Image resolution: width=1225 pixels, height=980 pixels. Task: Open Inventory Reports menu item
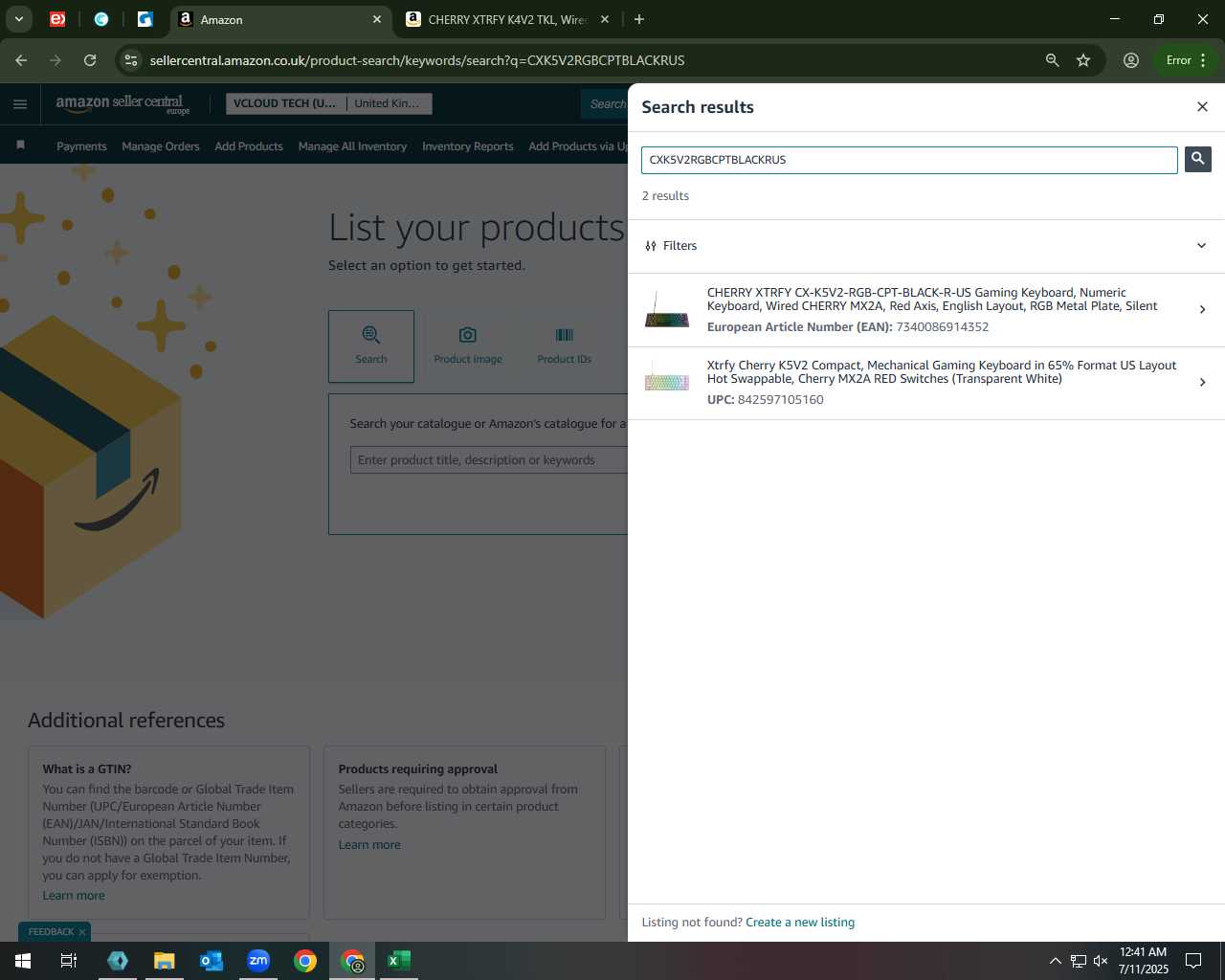(x=468, y=146)
